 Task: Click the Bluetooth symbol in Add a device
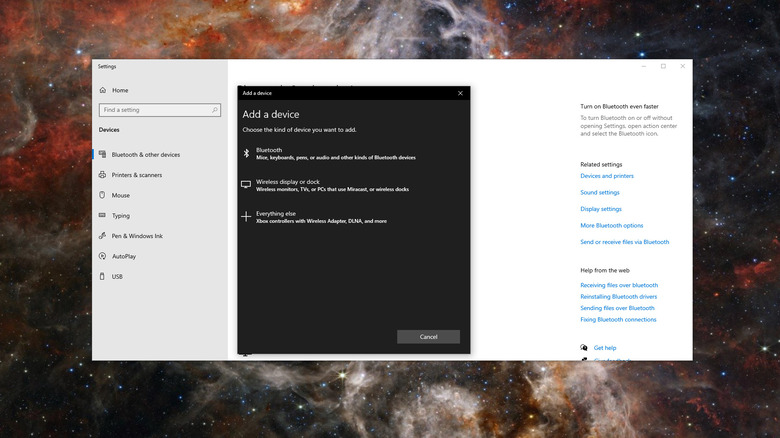click(246, 153)
